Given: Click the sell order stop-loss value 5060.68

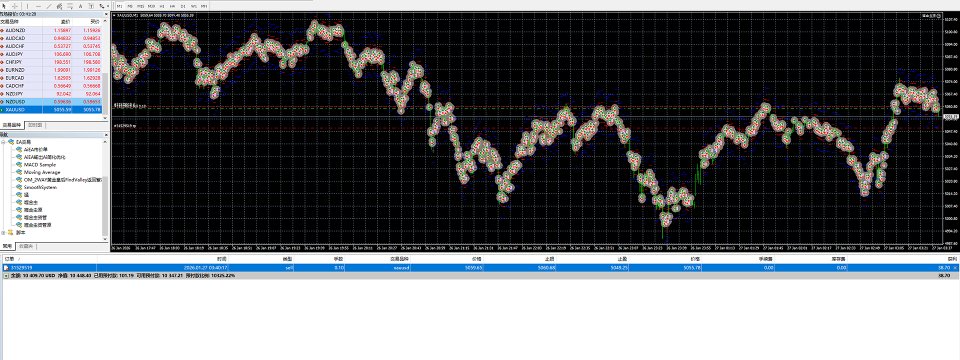Looking at the screenshot, I should coord(547,268).
